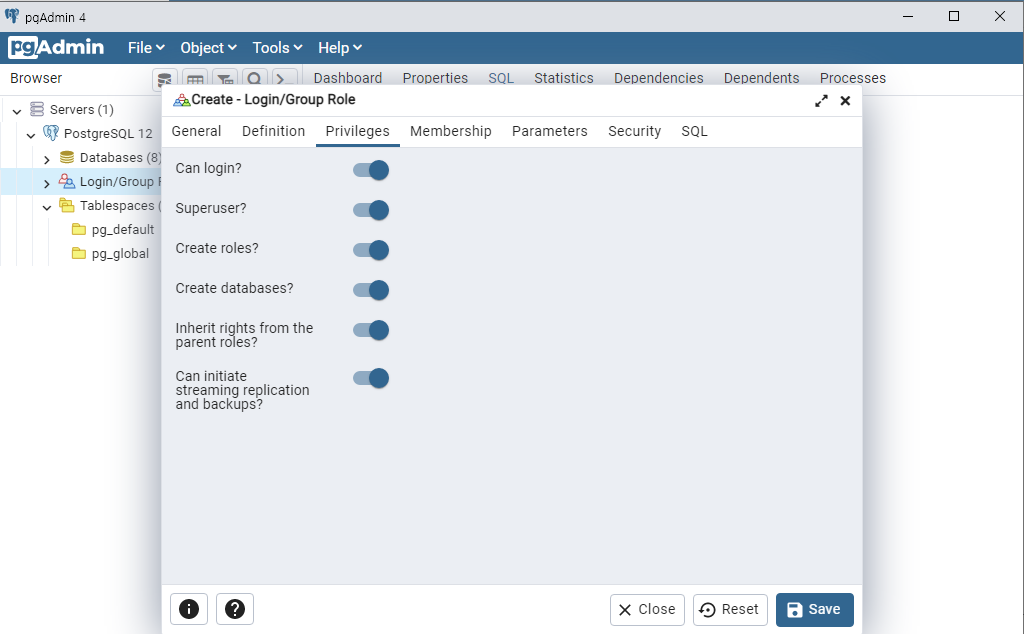Open the Properties tab
The image size is (1024, 634).
pos(435,78)
